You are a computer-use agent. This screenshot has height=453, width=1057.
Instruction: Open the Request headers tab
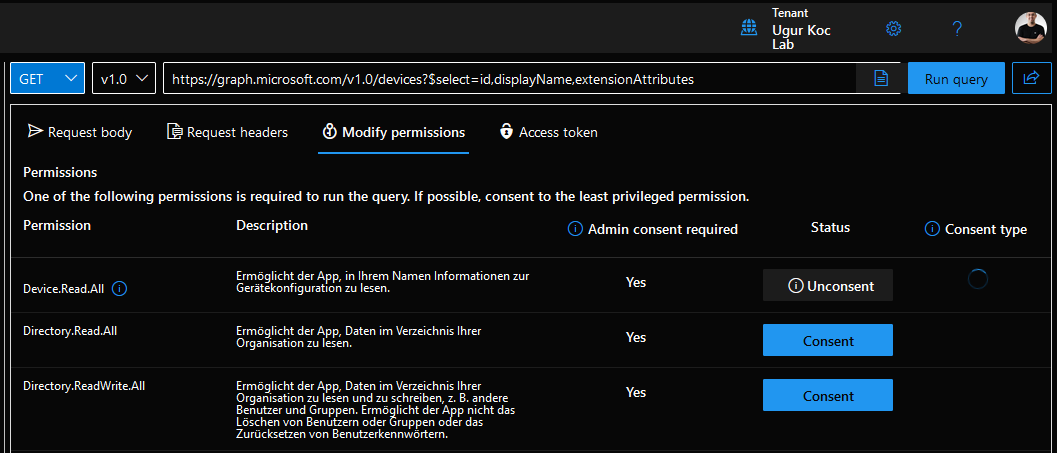[x=227, y=132]
